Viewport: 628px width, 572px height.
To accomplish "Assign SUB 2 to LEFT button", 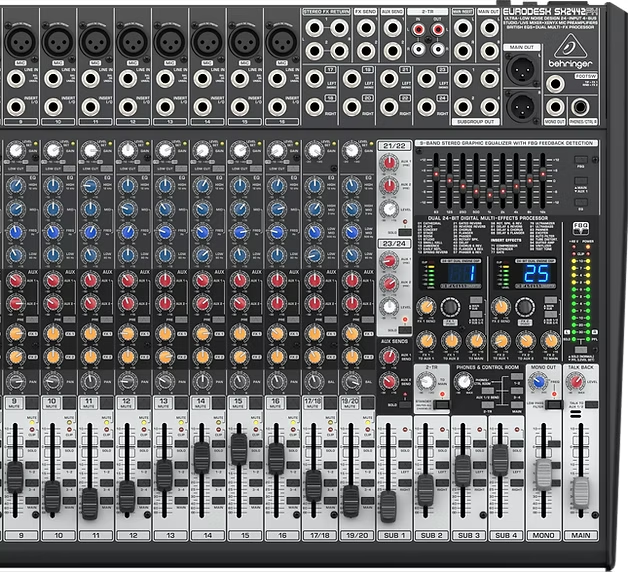I will 442,465.
